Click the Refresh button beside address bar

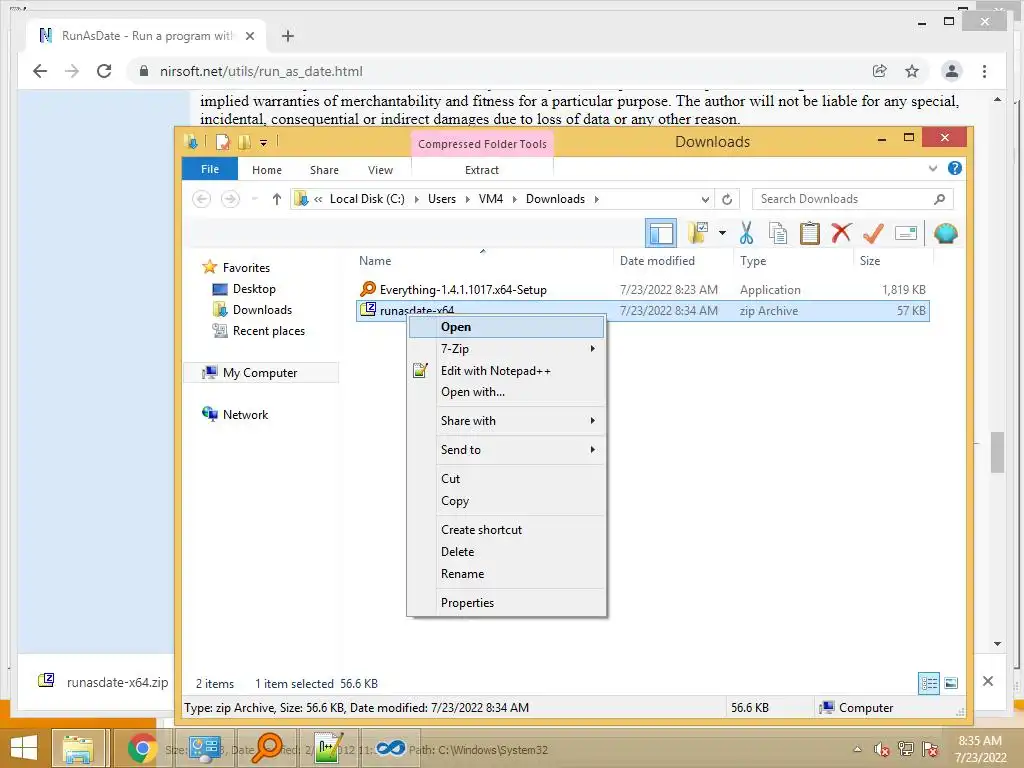(x=727, y=199)
